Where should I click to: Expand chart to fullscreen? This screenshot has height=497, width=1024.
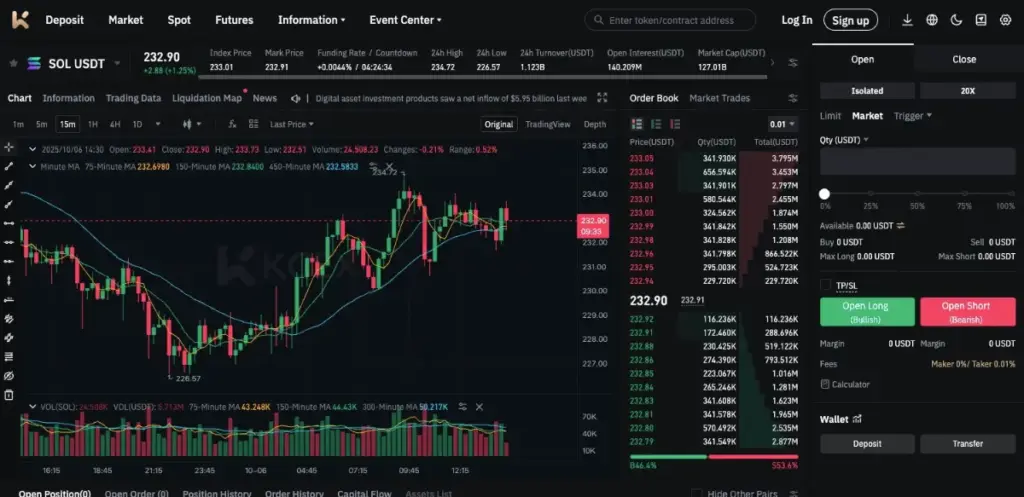click(x=602, y=98)
